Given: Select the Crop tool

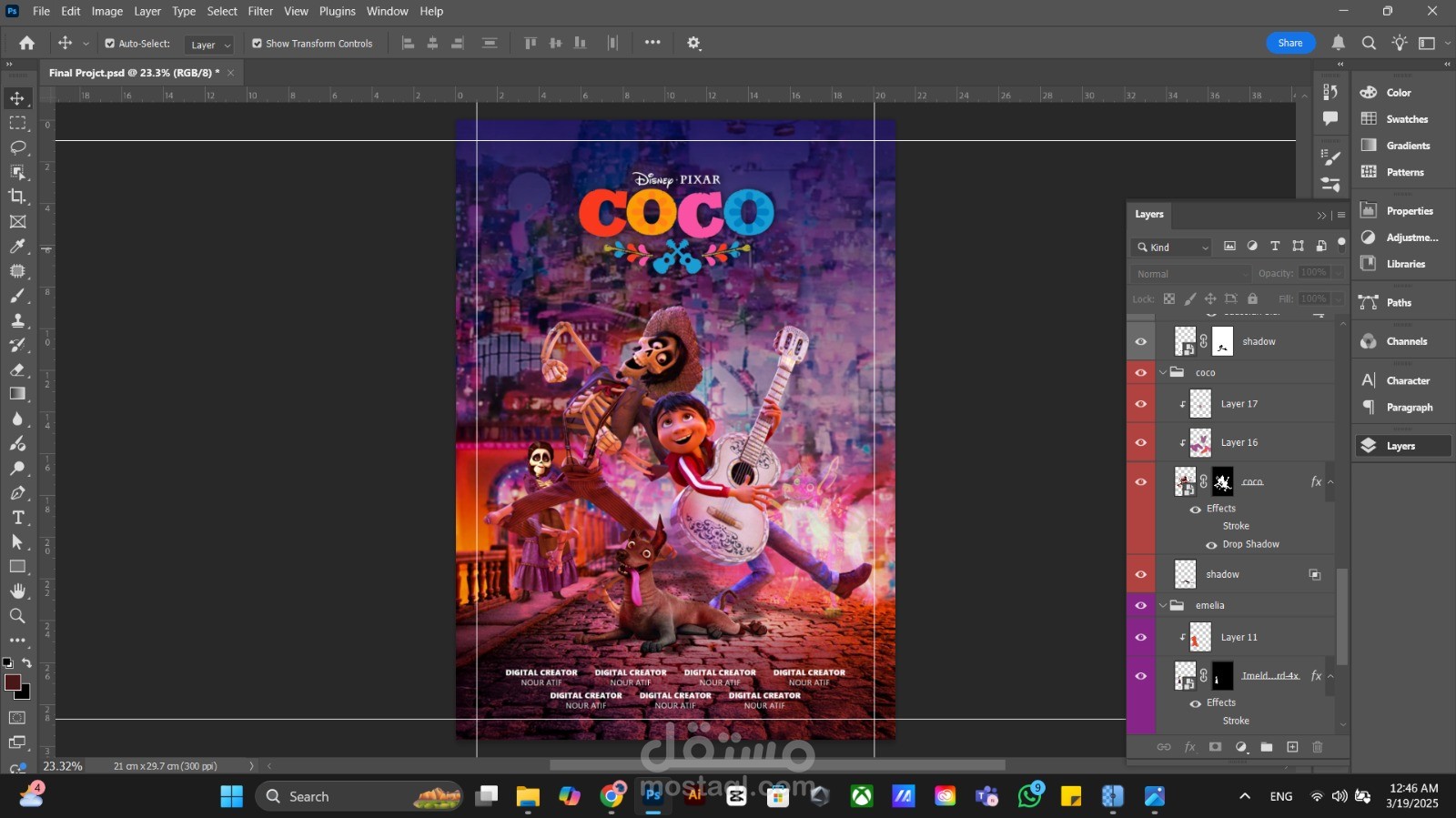Looking at the screenshot, I should [x=17, y=197].
